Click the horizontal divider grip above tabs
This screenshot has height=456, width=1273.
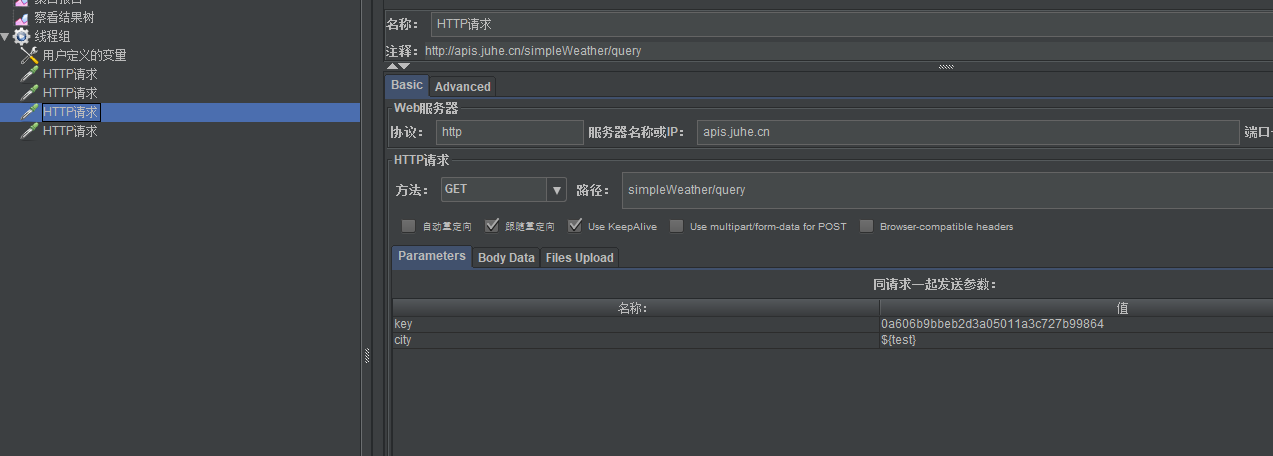click(945, 67)
